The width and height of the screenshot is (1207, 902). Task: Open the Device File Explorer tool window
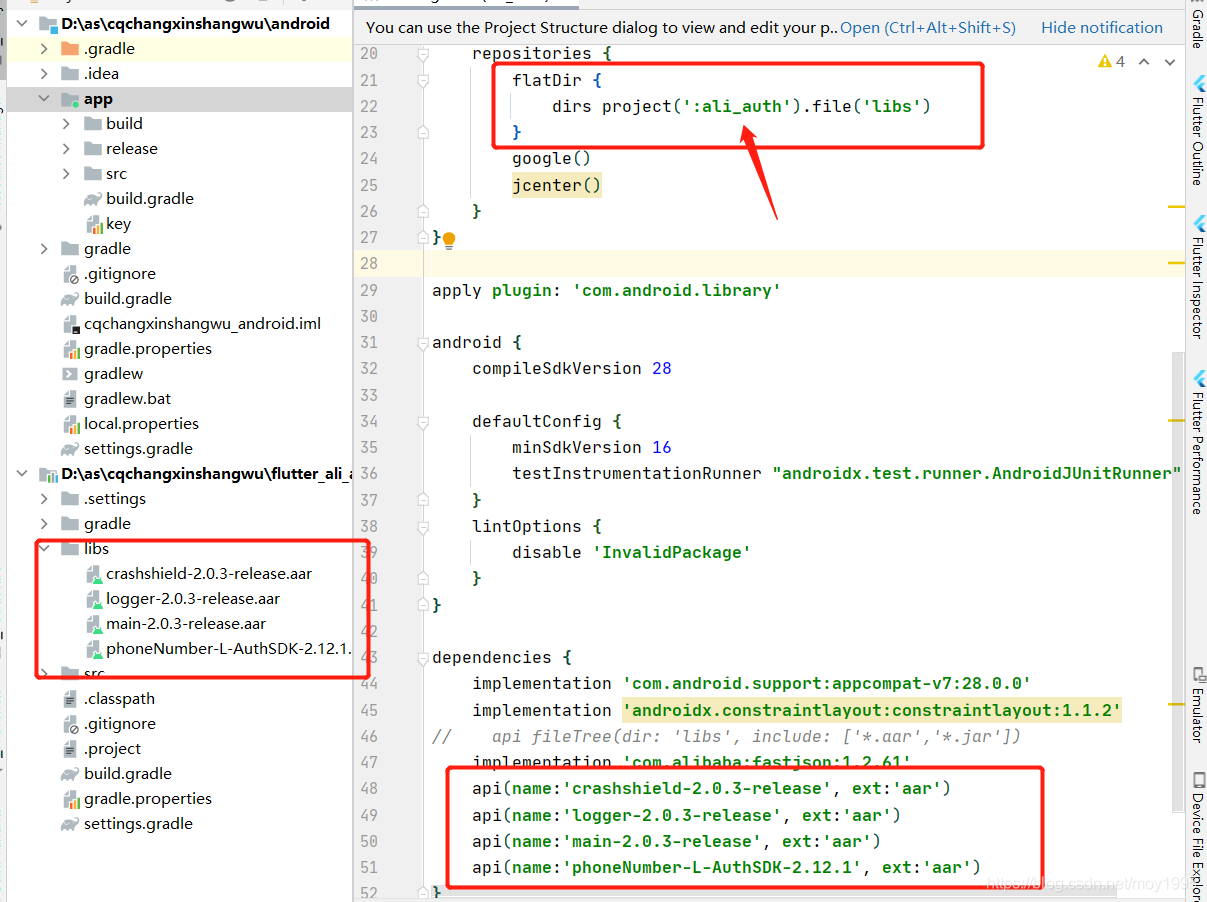[x=1196, y=835]
